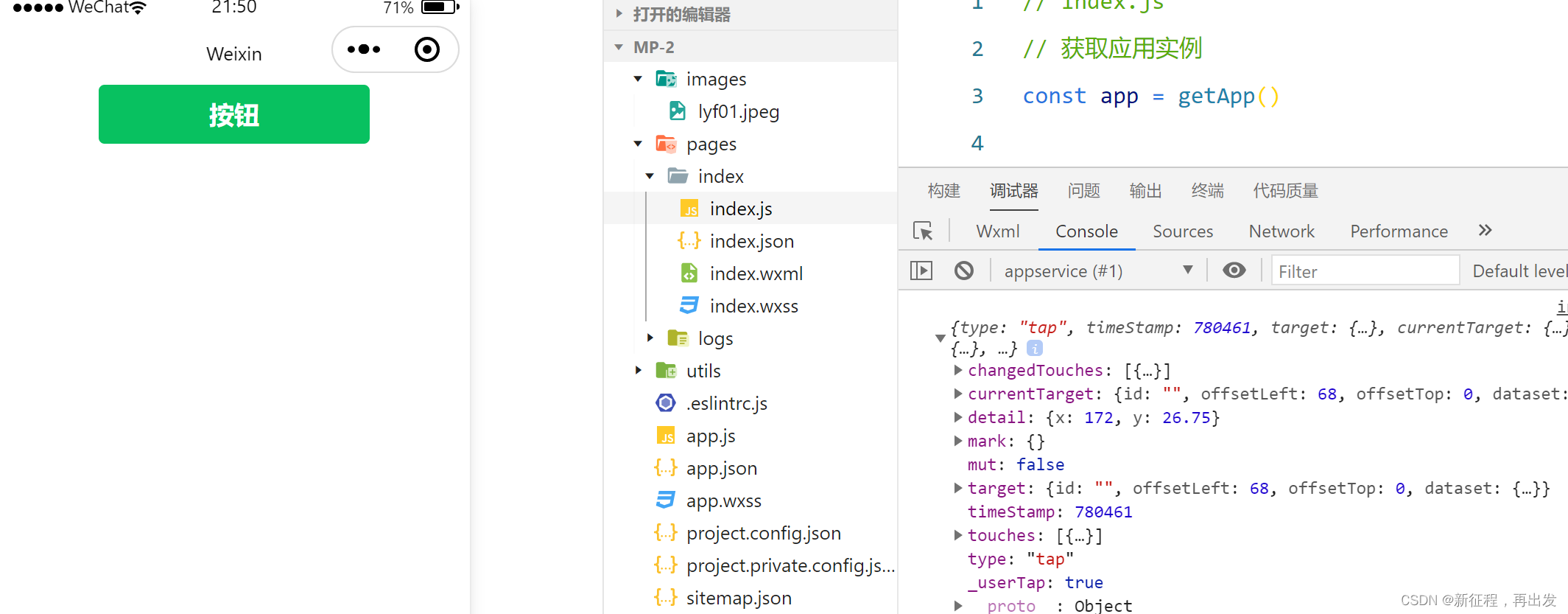Screen dimensions: 1568x614
Task: Toggle the console sidebar icon
Action: pos(921,271)
